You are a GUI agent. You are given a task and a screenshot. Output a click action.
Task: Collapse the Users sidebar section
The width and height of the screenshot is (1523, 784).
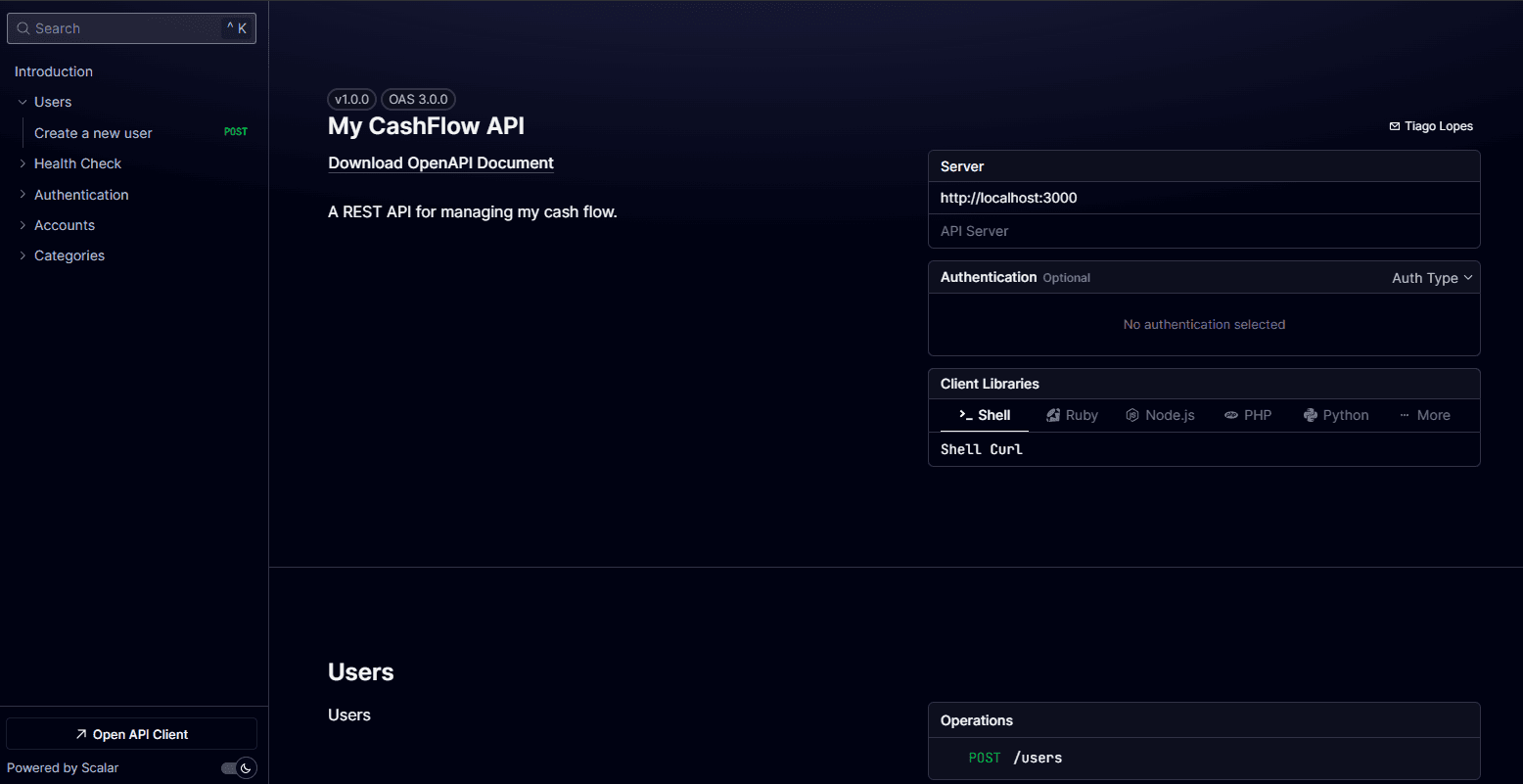pyautogui.click(x=23, y=102)
